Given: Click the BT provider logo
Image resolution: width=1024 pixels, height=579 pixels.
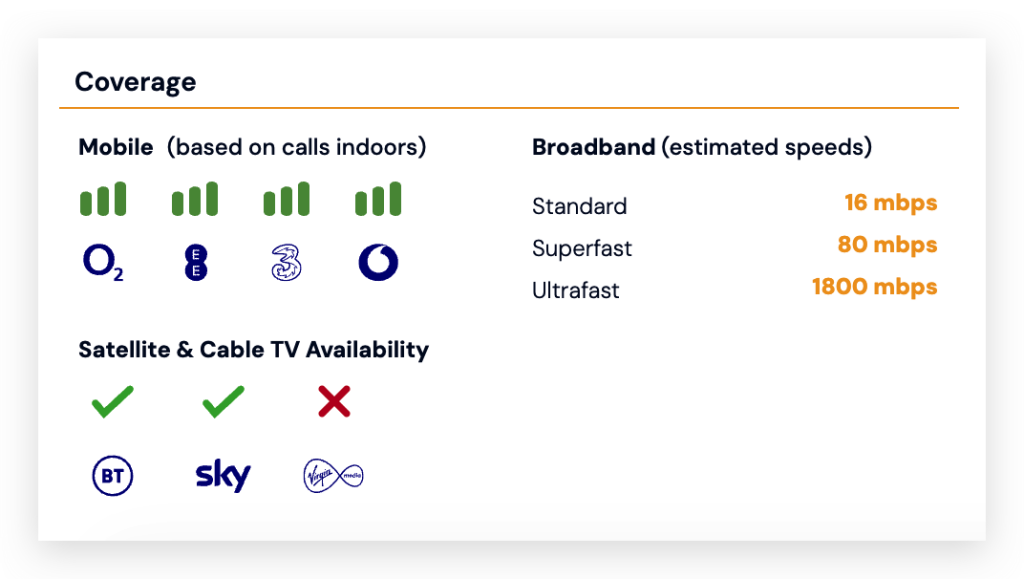Looking at the screenshot, I should pyautogui.click(x=112, y=475).
